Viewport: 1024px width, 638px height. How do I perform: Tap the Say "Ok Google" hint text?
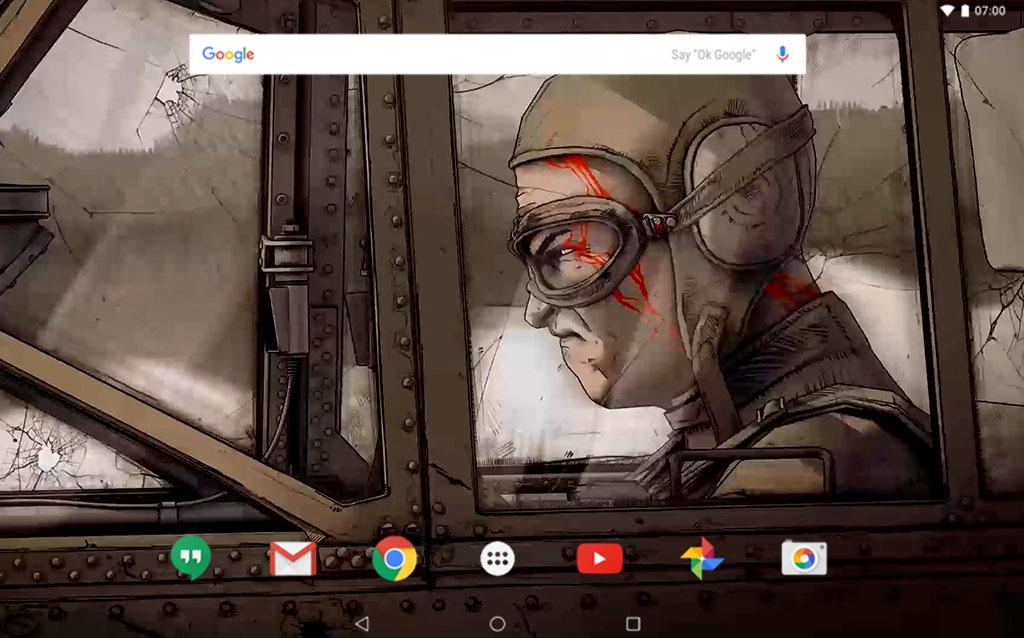713,55
